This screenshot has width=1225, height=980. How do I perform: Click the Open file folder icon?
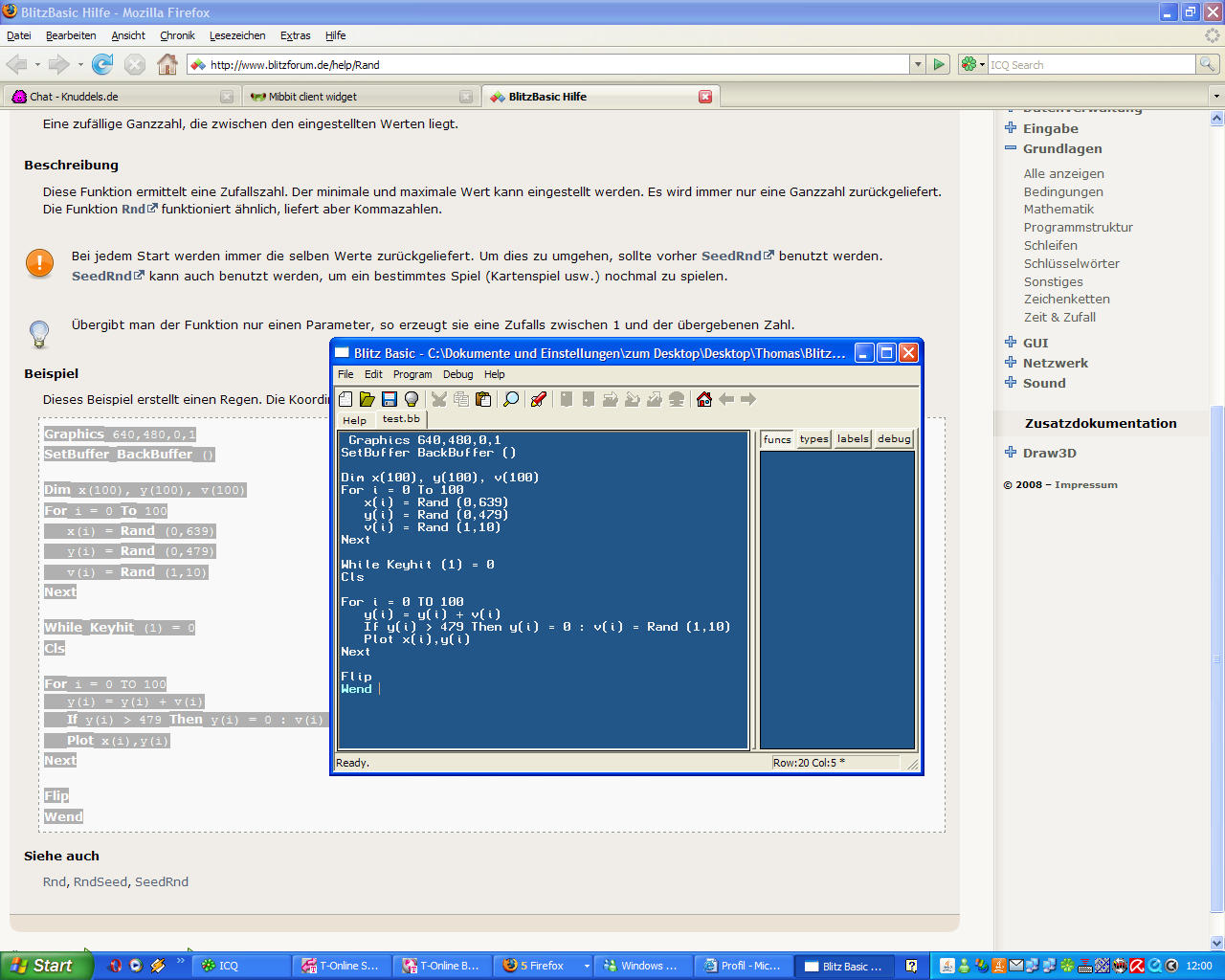tap(367, 399)
